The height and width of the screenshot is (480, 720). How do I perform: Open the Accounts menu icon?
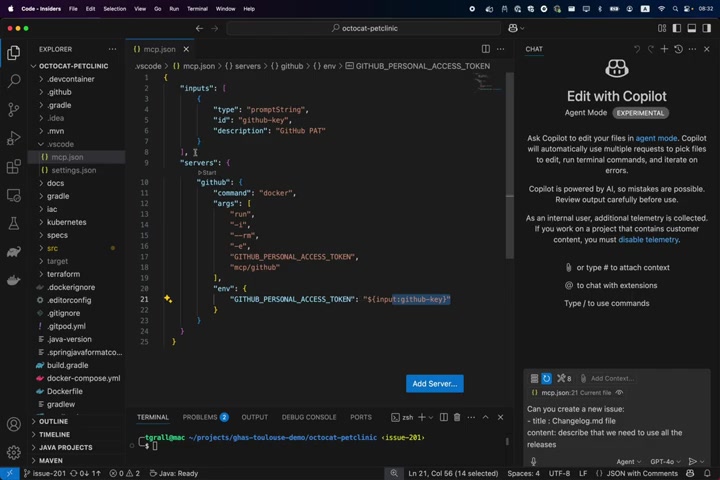click(x=13, y=424)
